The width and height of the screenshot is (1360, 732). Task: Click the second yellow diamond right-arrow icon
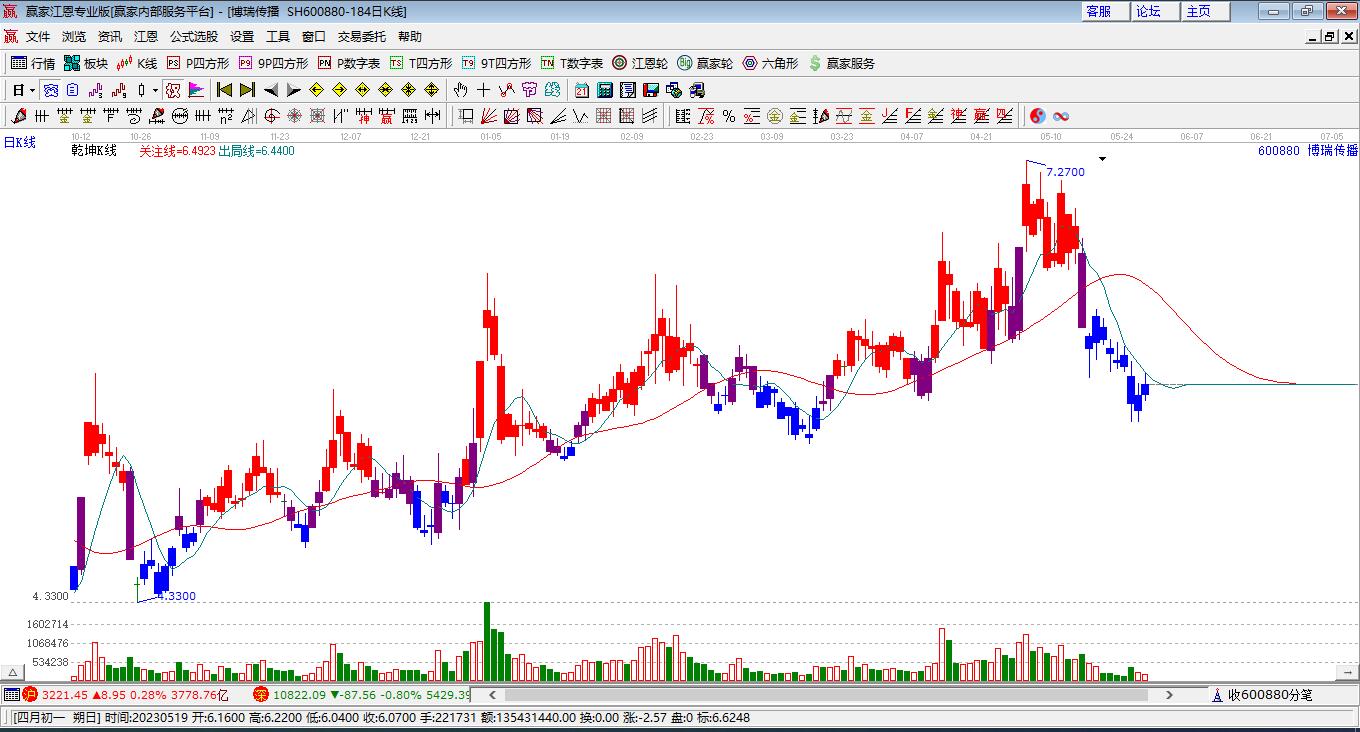tap(339, 90)
